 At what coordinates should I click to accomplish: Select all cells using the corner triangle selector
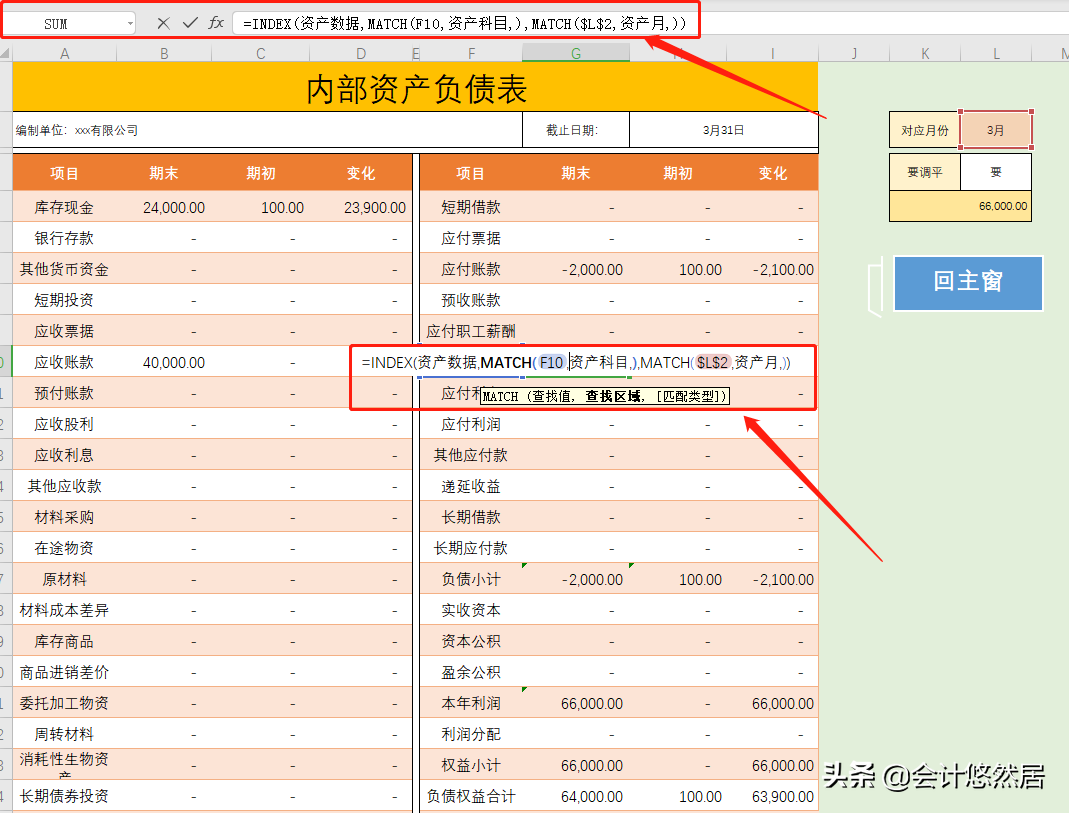(x=8, y=52)
